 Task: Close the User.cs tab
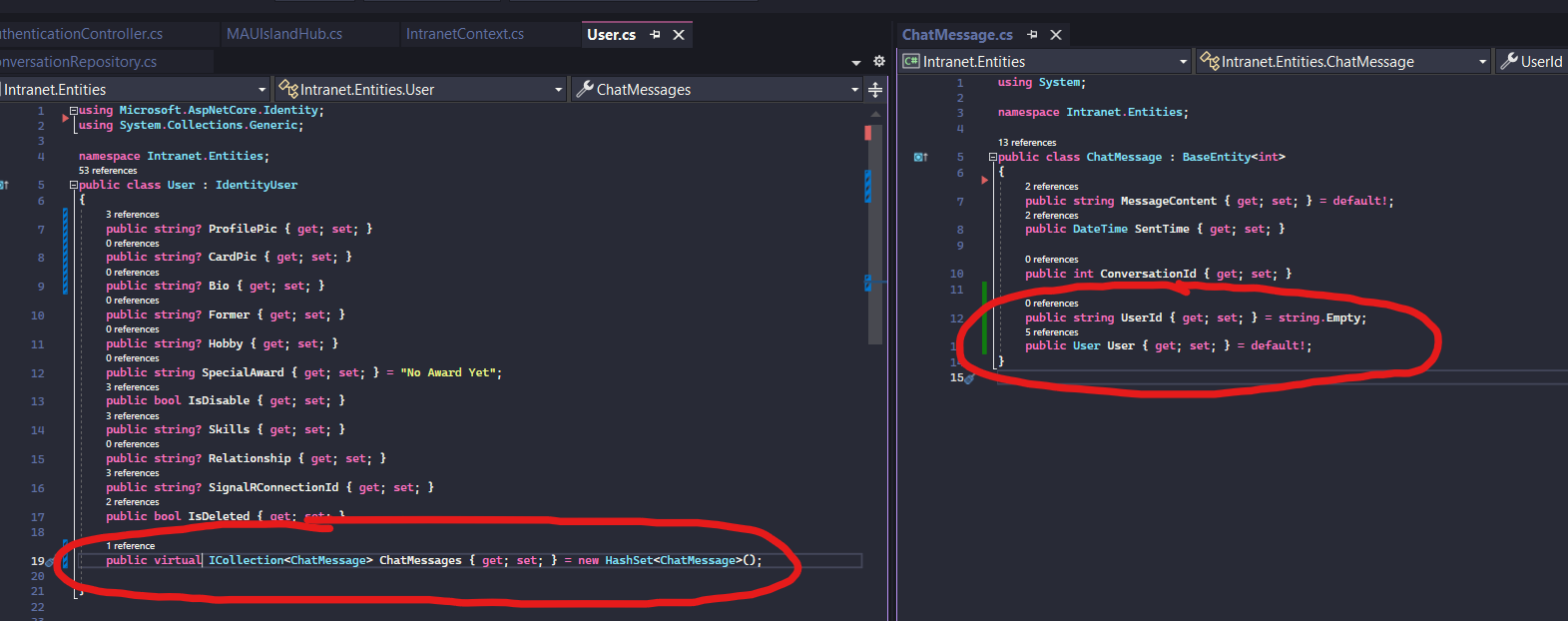point(679,35)
